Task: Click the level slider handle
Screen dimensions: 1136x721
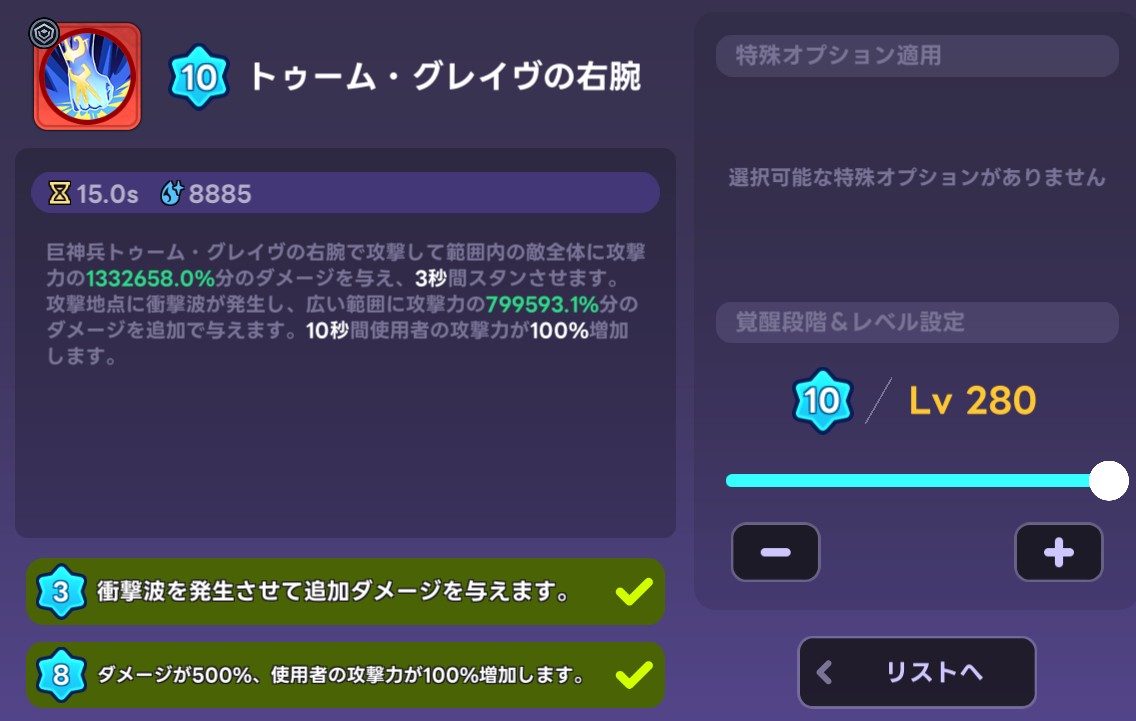Action: point(1108,480)
